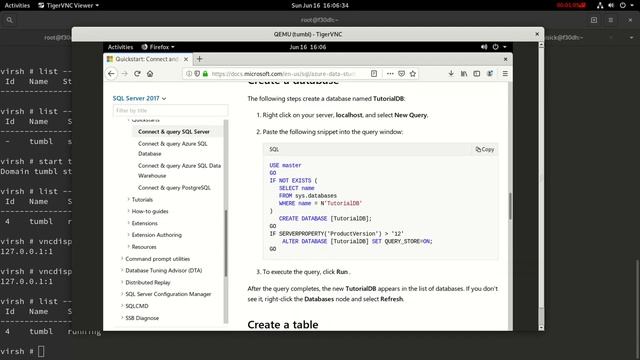The height and width of the screenshot is (360, 640).
Task: Copy the SQL snippet with Copy button
Action: pos(484,149)
